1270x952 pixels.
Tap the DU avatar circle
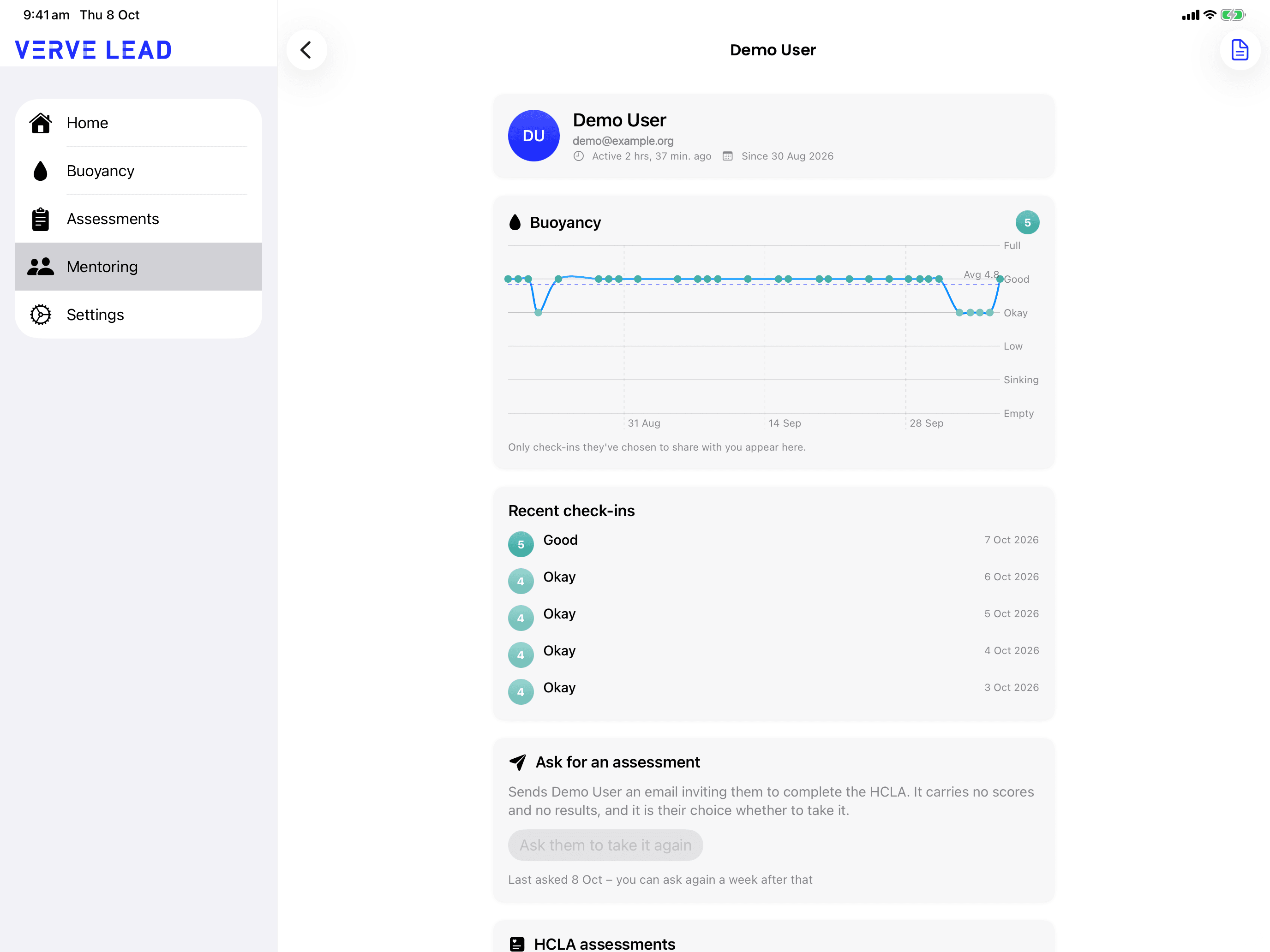(x=533, y=136)
